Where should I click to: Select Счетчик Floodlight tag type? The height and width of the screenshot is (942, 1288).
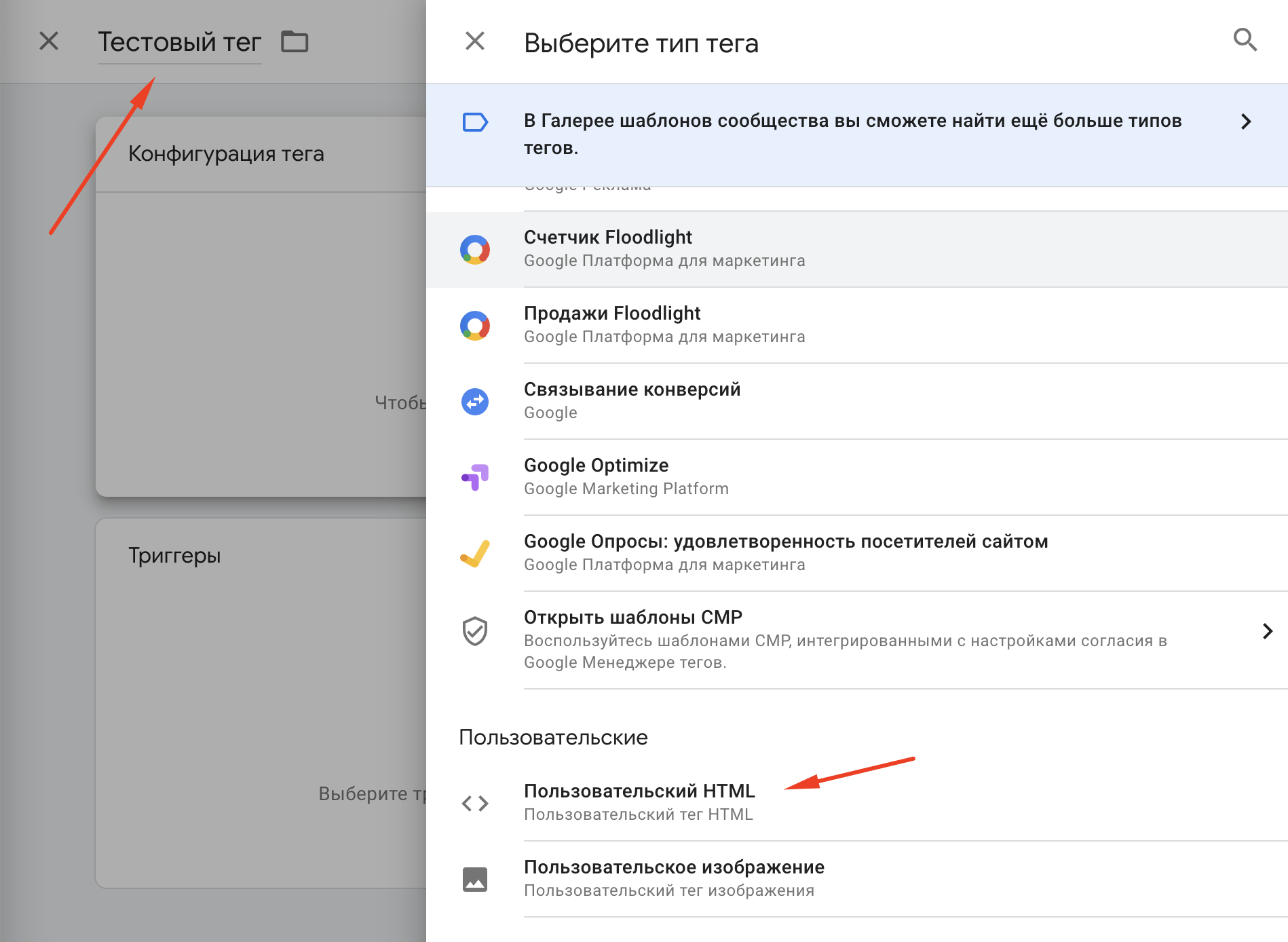click(x=857, y=249)
